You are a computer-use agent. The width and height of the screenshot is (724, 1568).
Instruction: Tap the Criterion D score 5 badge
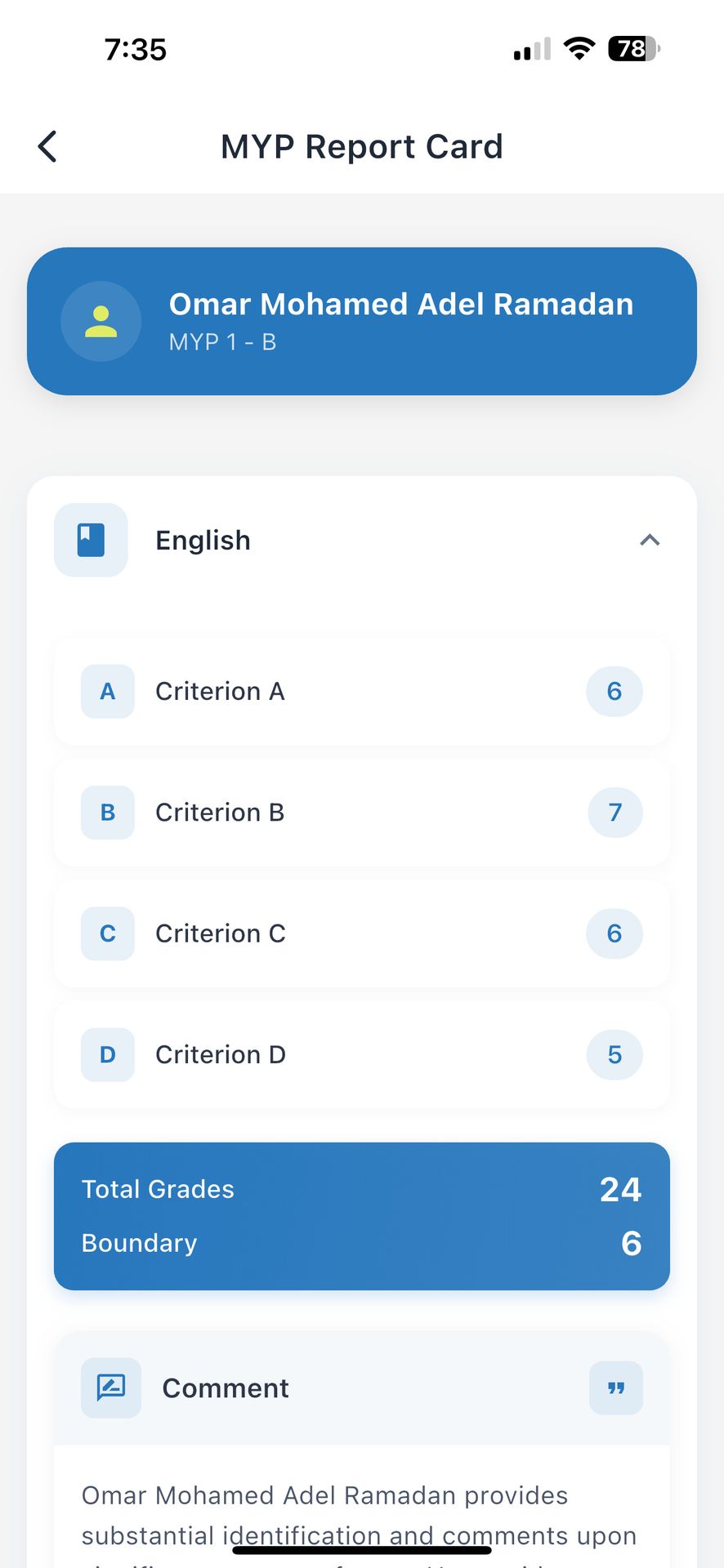pyautogui.click(x=615, y=1054)
